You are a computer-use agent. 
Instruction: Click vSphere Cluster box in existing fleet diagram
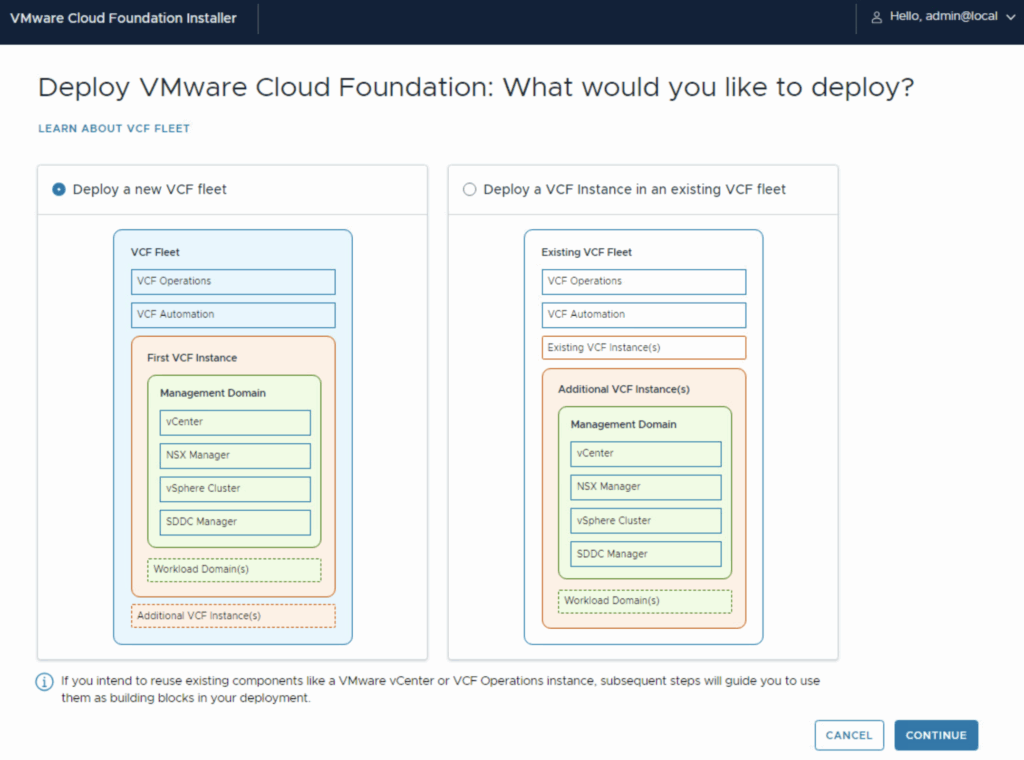click(646, 521)
